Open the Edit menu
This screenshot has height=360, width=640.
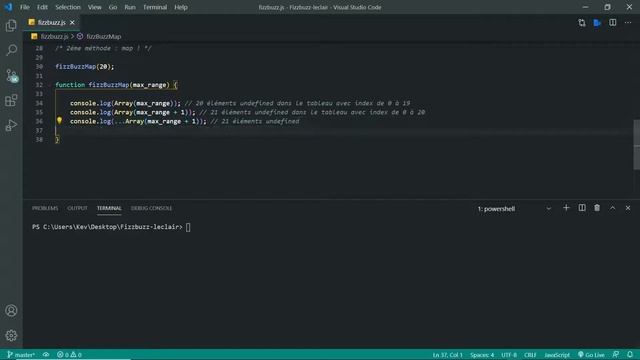(x=42, y=7)
